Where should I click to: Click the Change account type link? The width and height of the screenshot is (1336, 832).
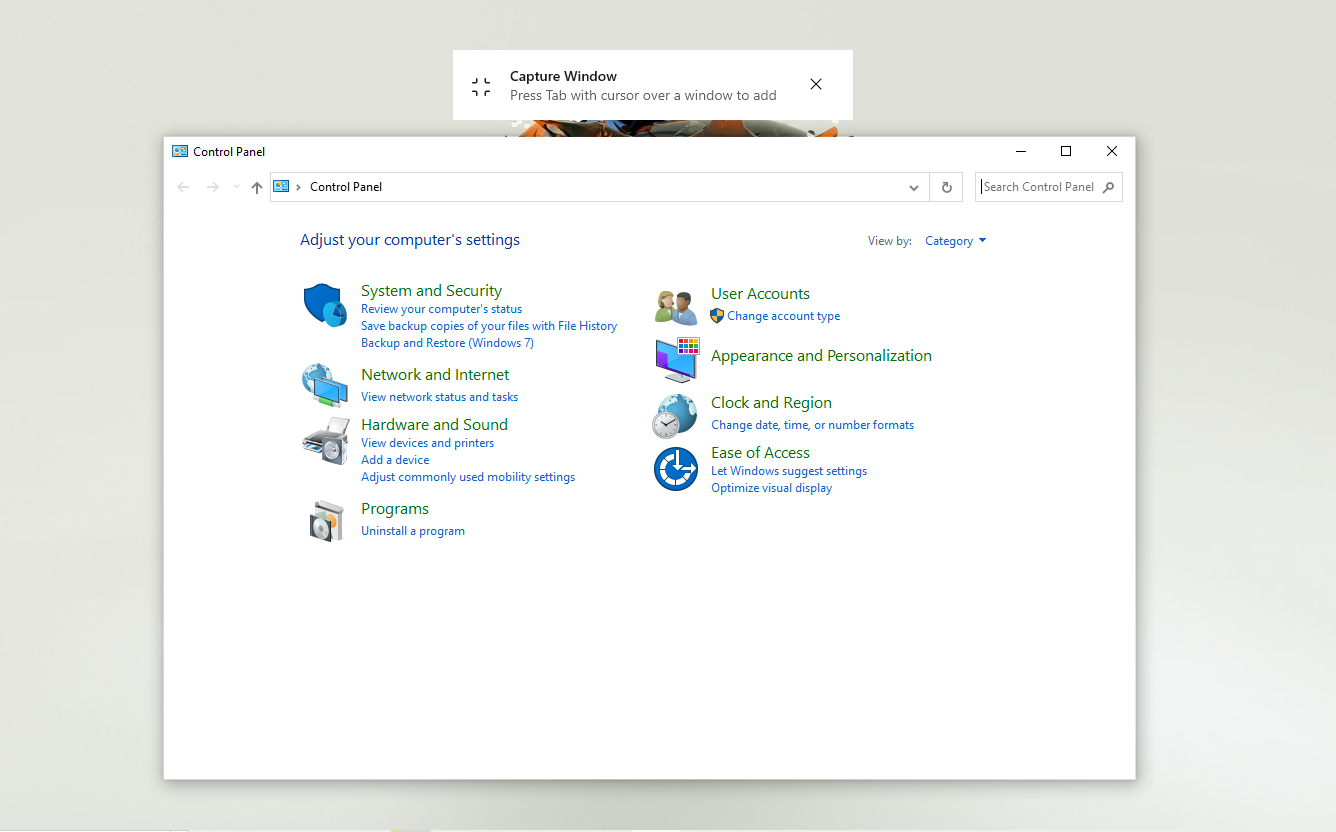[x=783, y=316]
